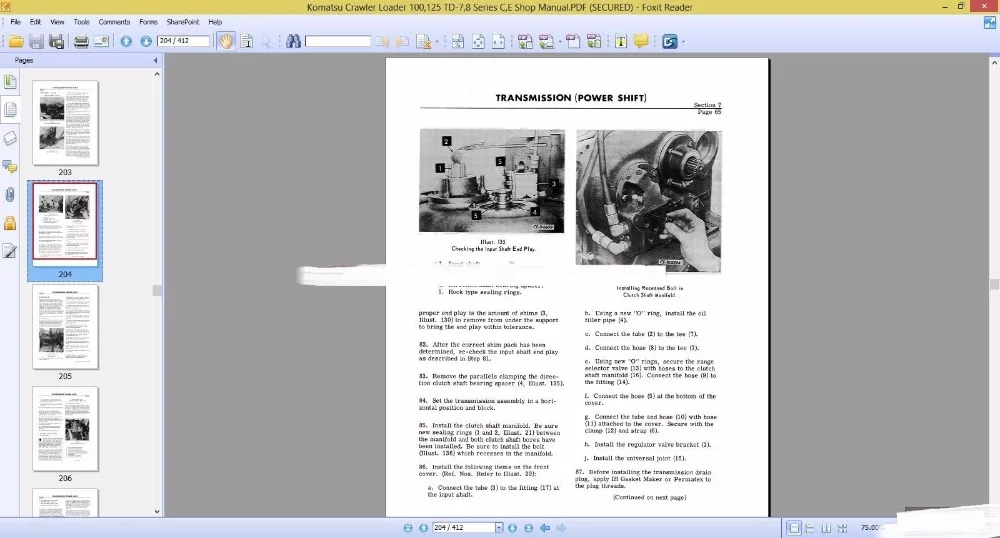Open the Signatures sidebar panel
Image resolution: width=1000 pixels, height=538 pixels.
[10, 251]
